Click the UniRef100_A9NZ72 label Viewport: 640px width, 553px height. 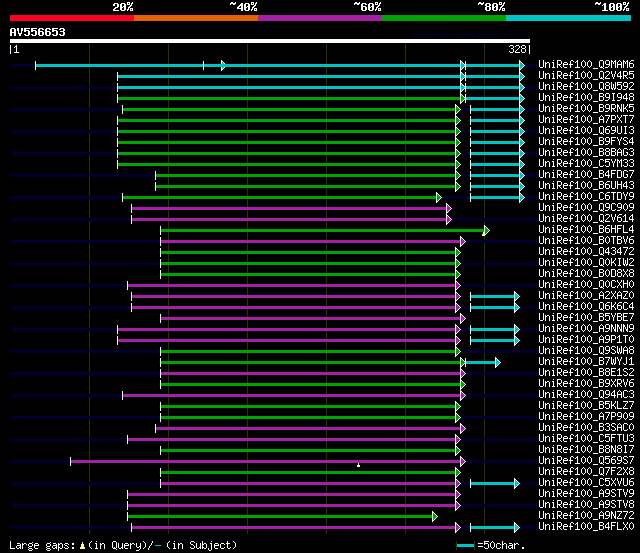click(586, 516)
